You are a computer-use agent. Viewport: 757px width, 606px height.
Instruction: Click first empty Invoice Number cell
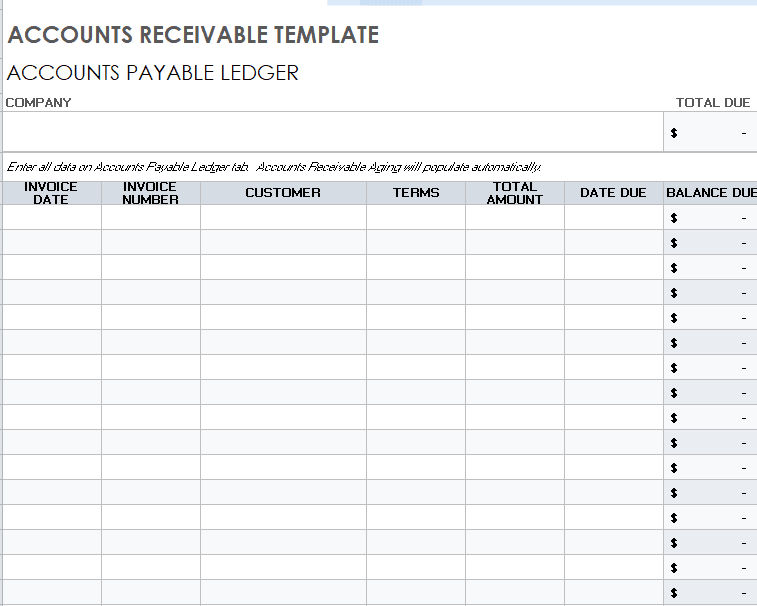pos(151,217)
